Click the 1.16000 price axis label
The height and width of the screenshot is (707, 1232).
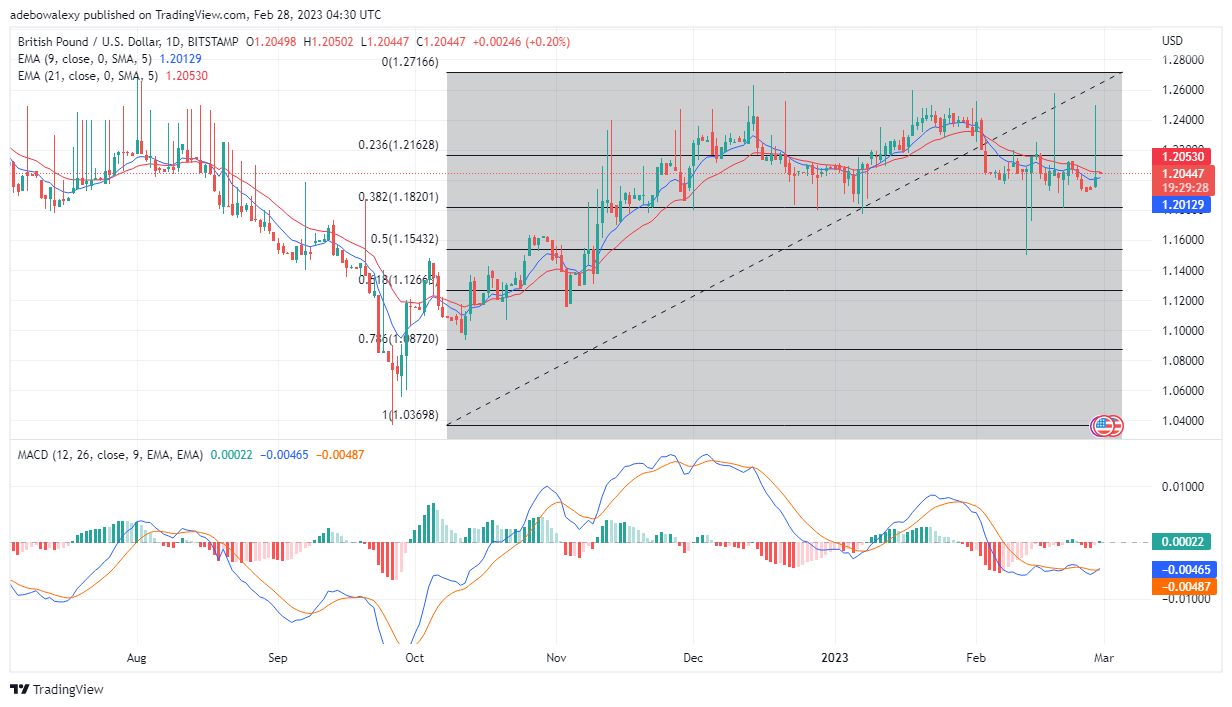click(x=1181, y=240)
